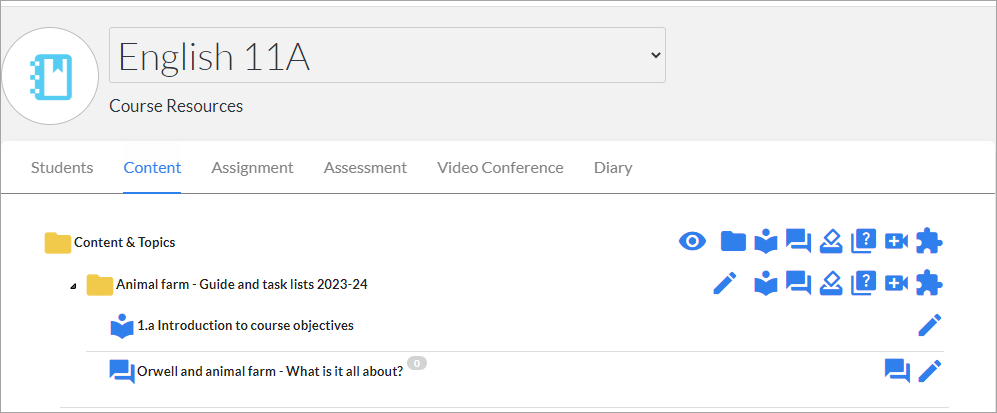This screenshot has height=413, width=997.
Task: Add a new folder in Content & Topics row
Action: 733,241
